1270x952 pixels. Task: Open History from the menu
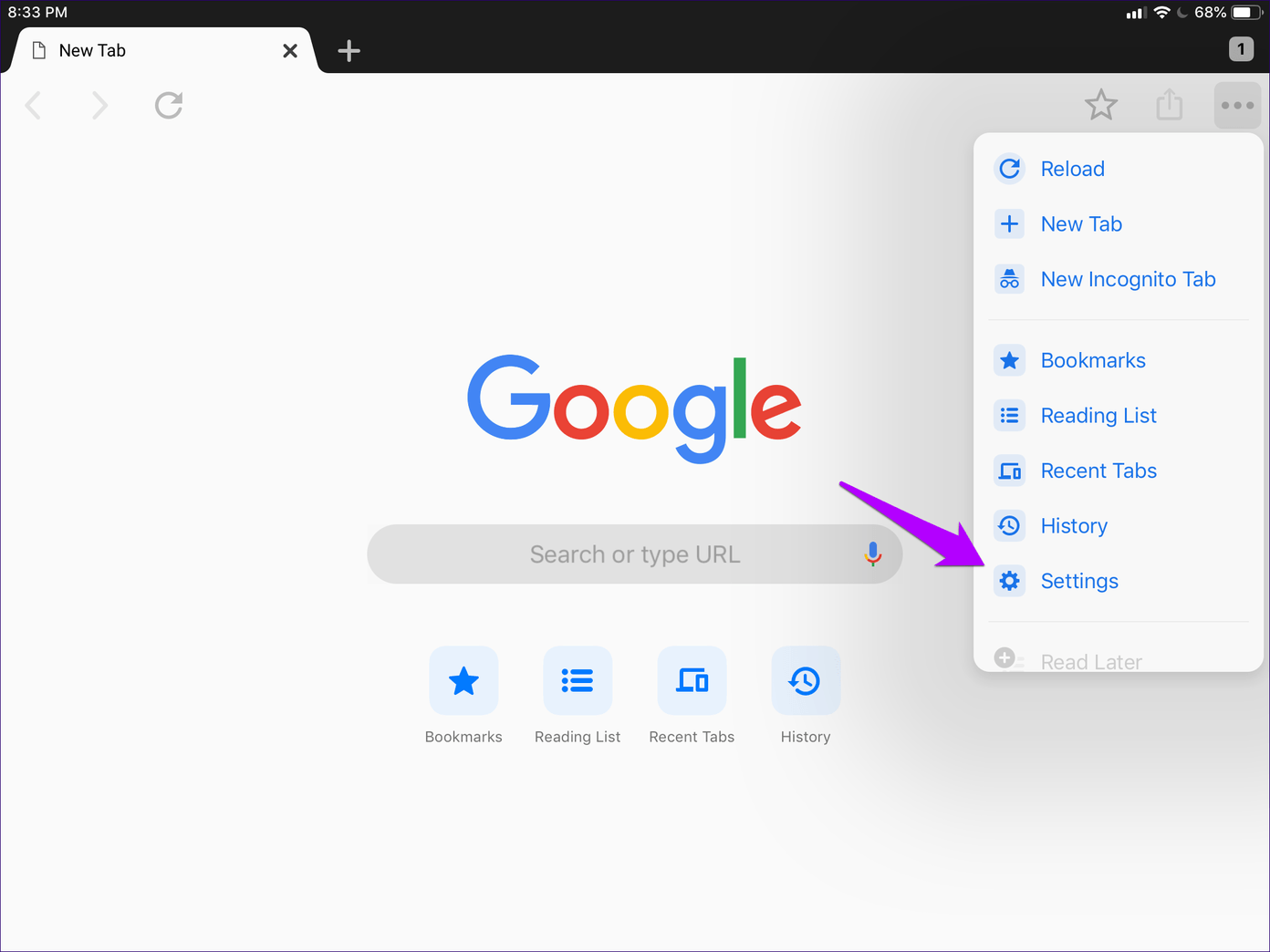point(1119,526)
